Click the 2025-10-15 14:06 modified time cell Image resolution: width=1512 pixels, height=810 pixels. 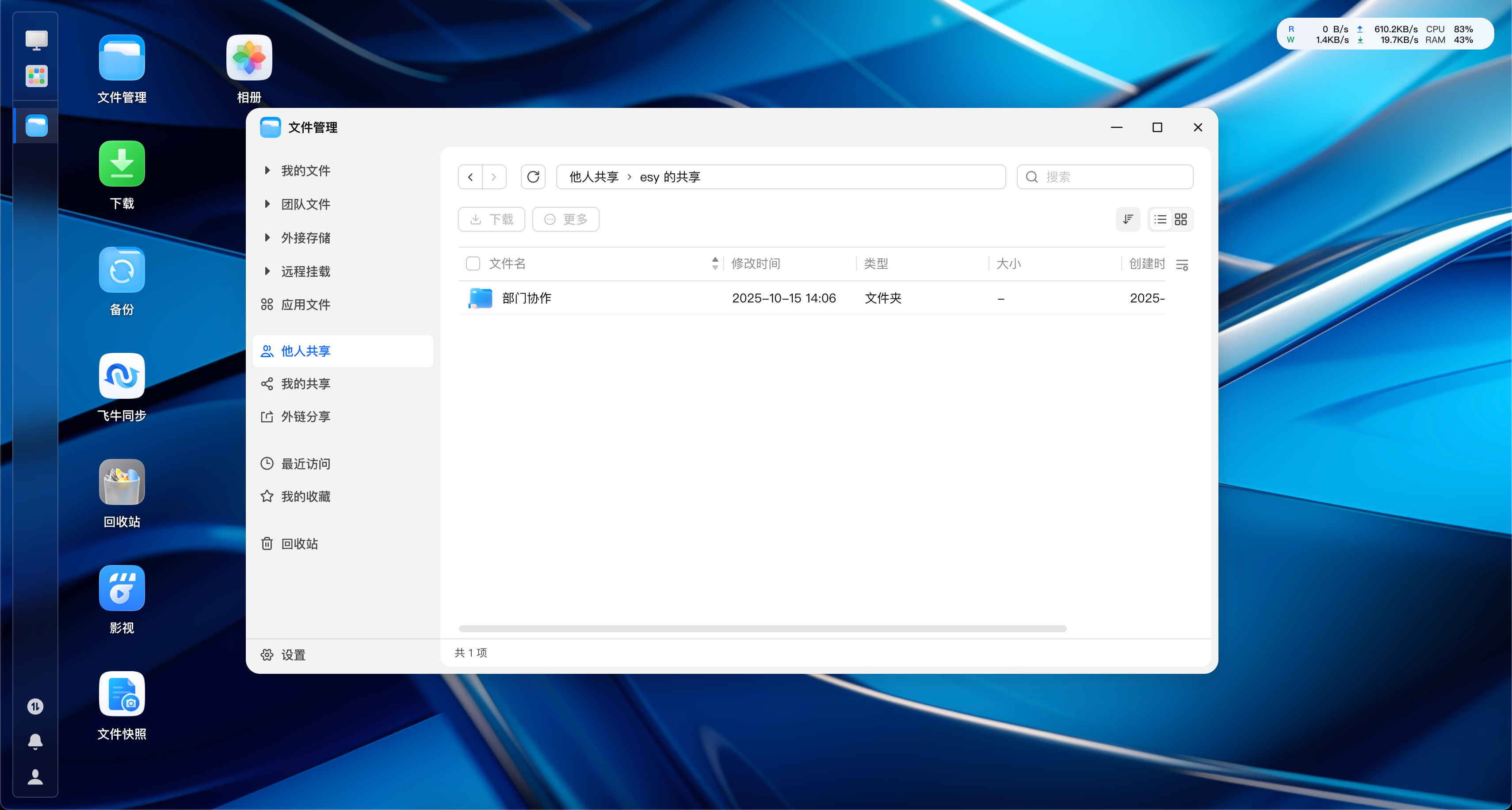[783, 298]
